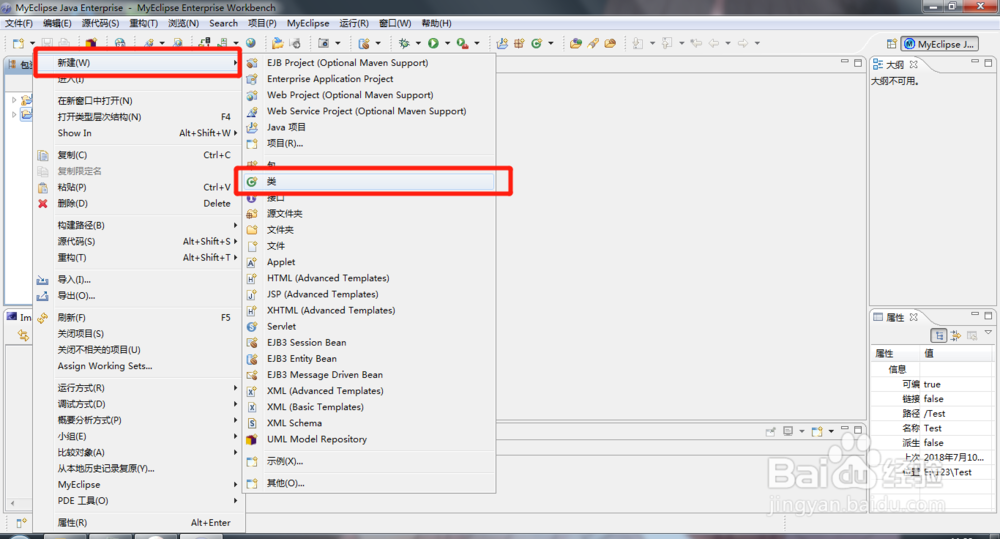Click the status bar icon at bottom left
This screenshot has width=1000, height=539.
coord(20,523)
